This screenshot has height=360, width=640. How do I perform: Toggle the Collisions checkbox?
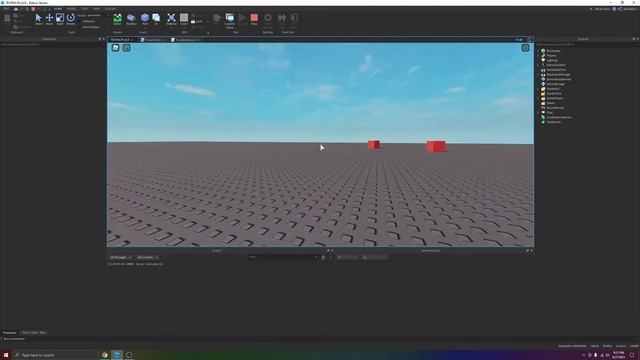click(87, 21)
